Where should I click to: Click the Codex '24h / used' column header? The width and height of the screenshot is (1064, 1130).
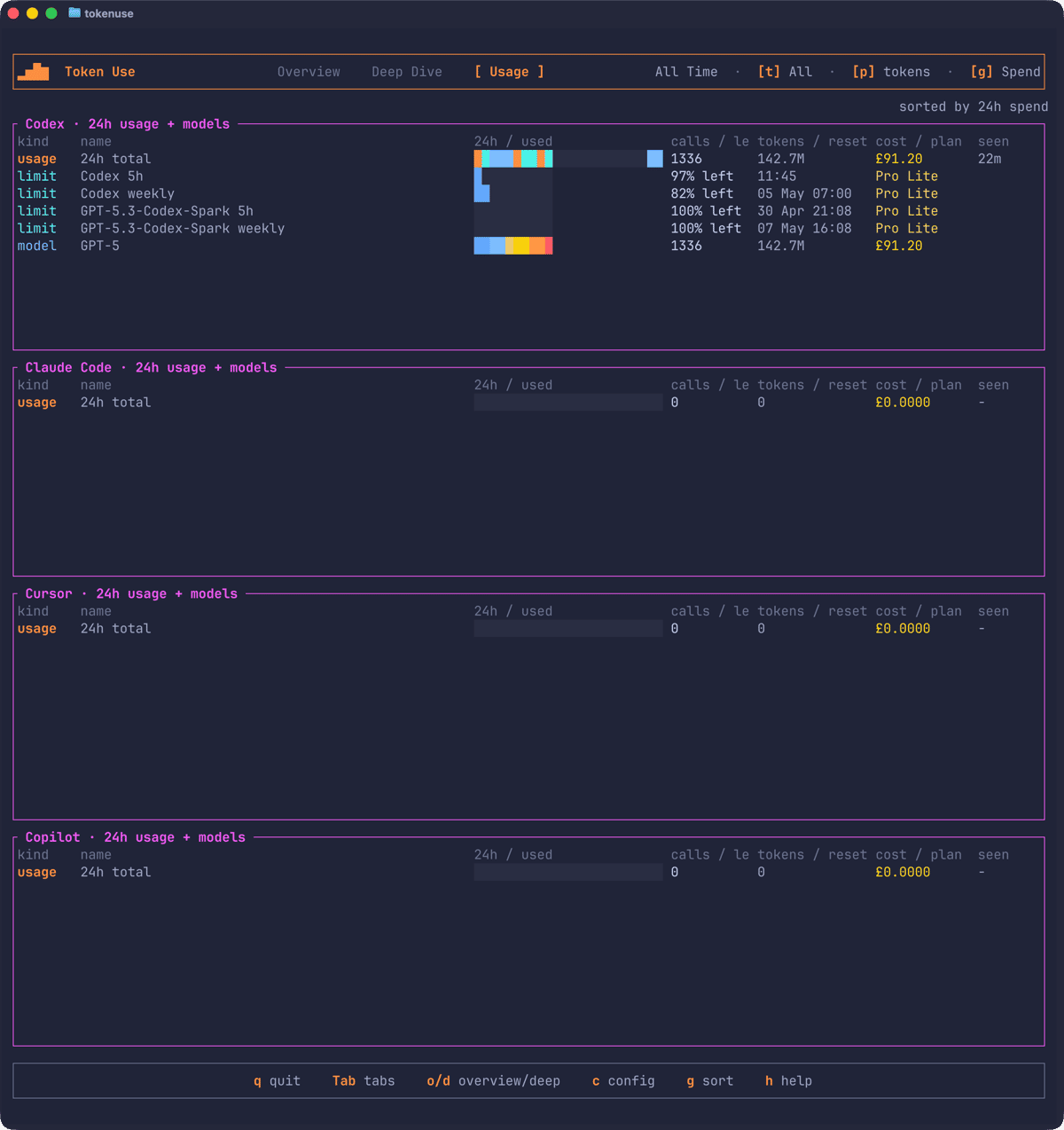click(x=513, y=141)
